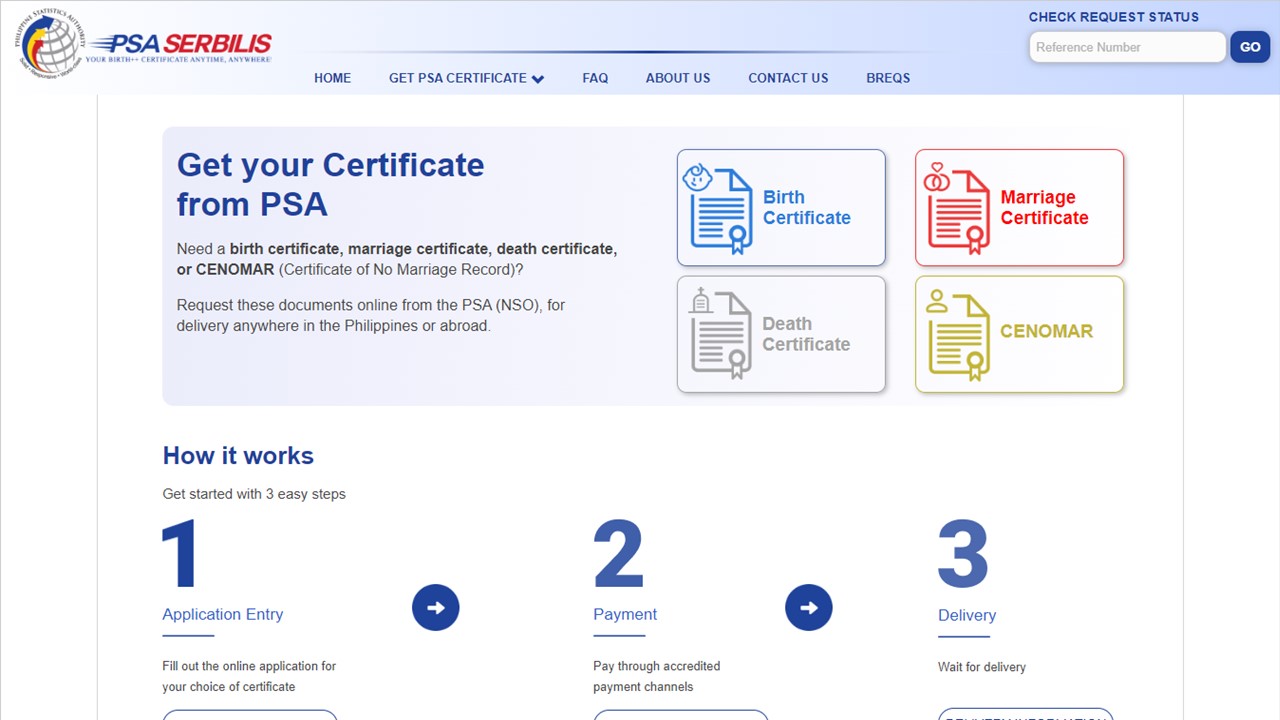Click the wedding rings marriage certificate icon
The image size is (1280, 720).
(956, 208)
